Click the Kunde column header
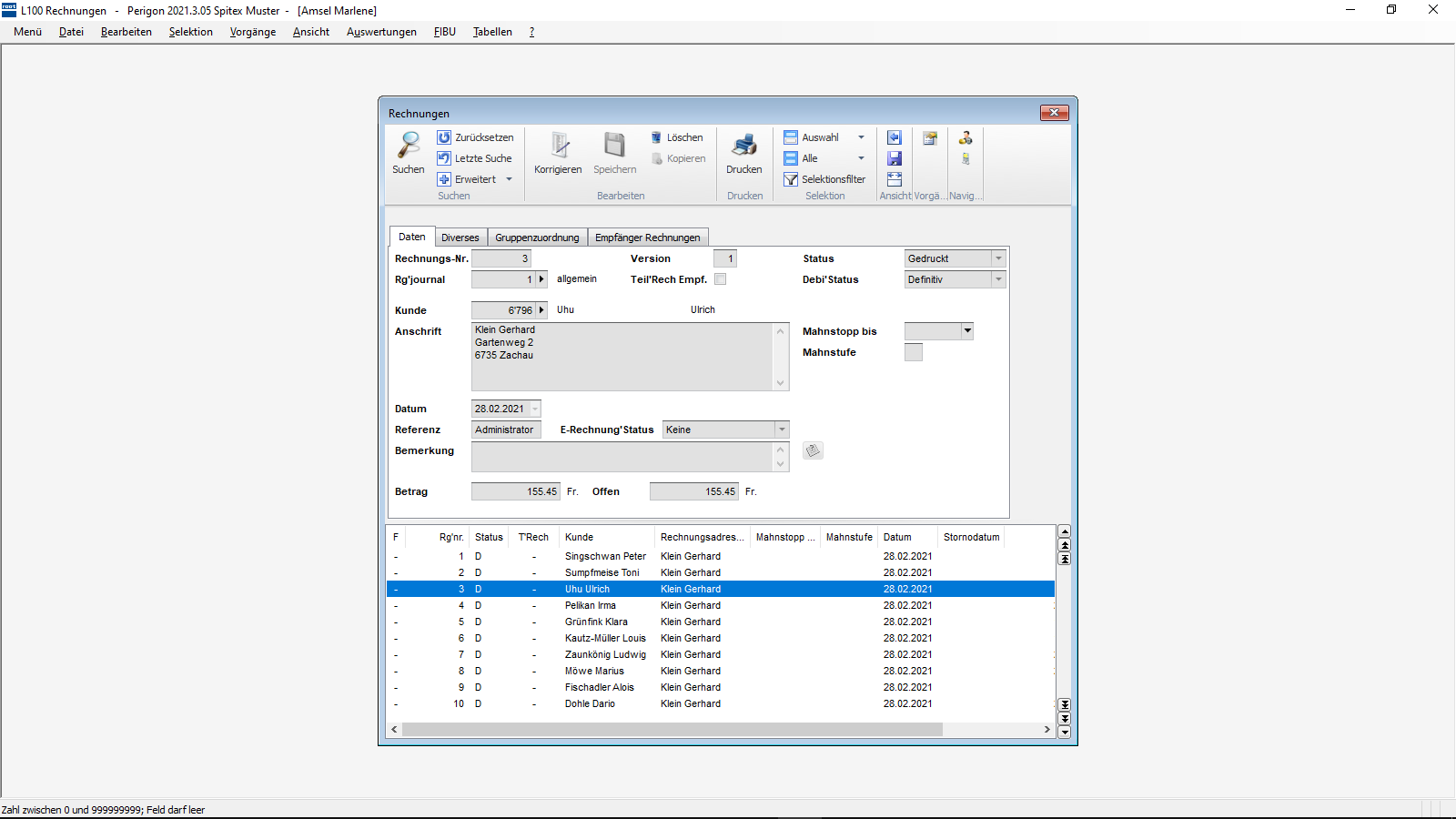 tap(579, 537)
